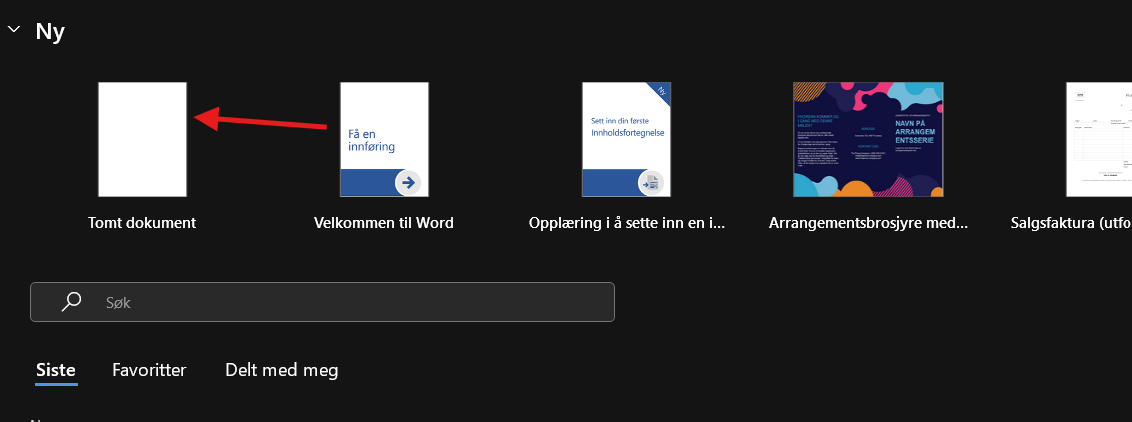The image size is (1132, 422).
Task: Click the arrow icon on Få en innføring
Action: [x=408, y=182]
